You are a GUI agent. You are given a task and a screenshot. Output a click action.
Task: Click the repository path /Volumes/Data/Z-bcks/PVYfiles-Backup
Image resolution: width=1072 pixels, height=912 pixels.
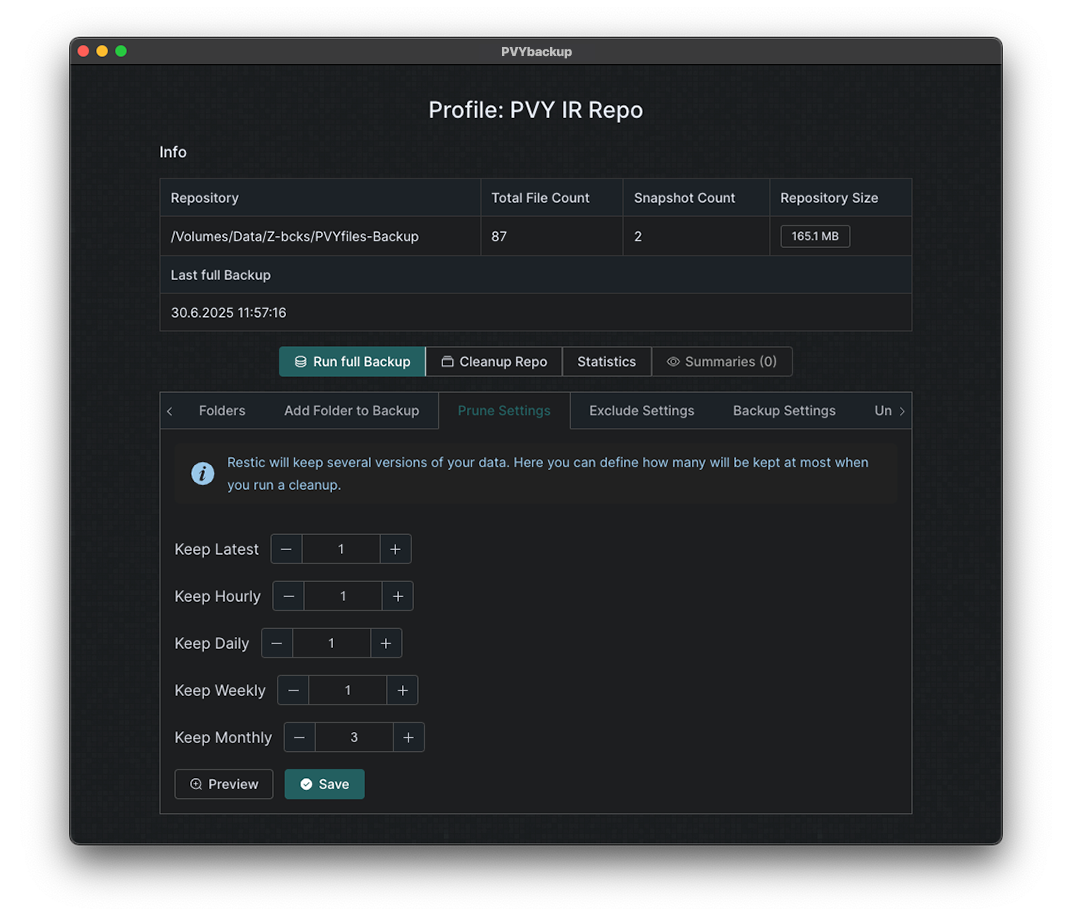[x=295, y=237]
